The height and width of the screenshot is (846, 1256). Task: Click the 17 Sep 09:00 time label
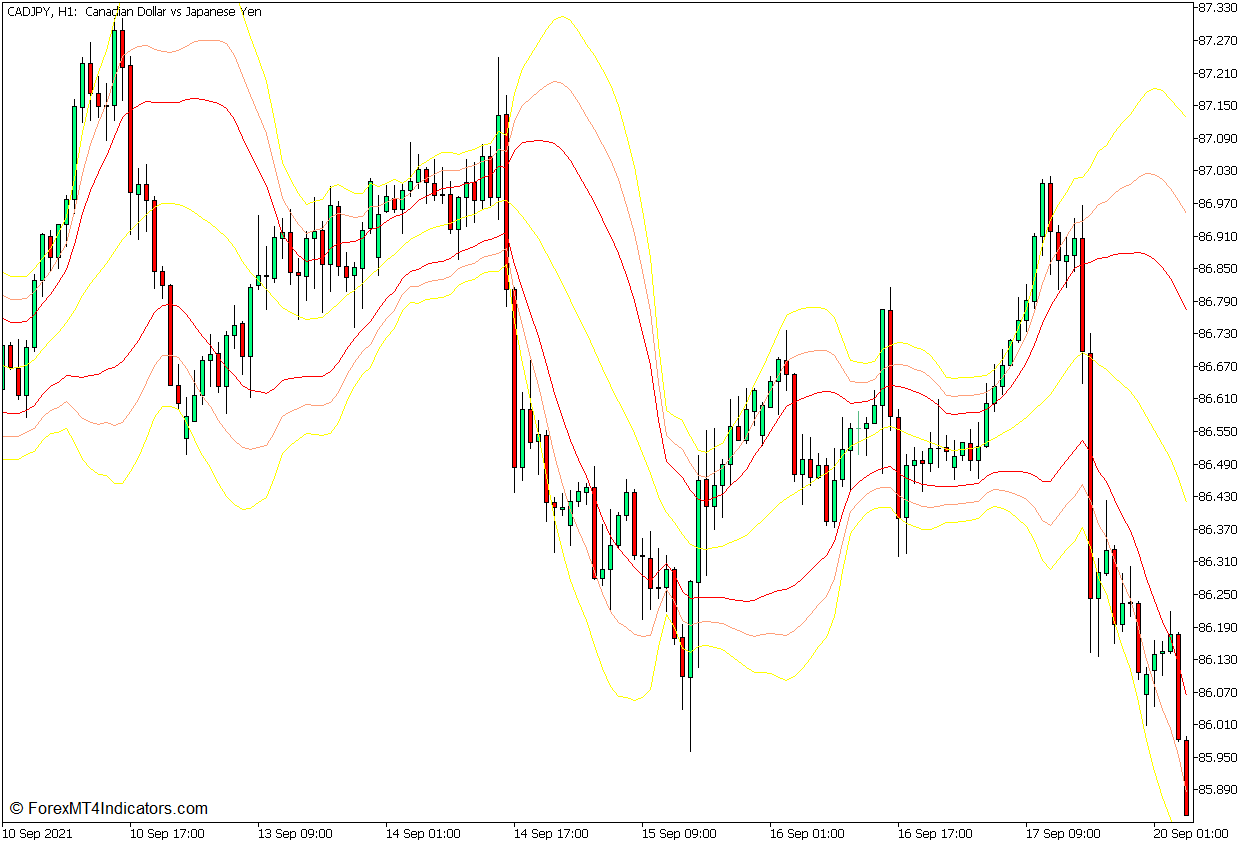[1063, 833]
